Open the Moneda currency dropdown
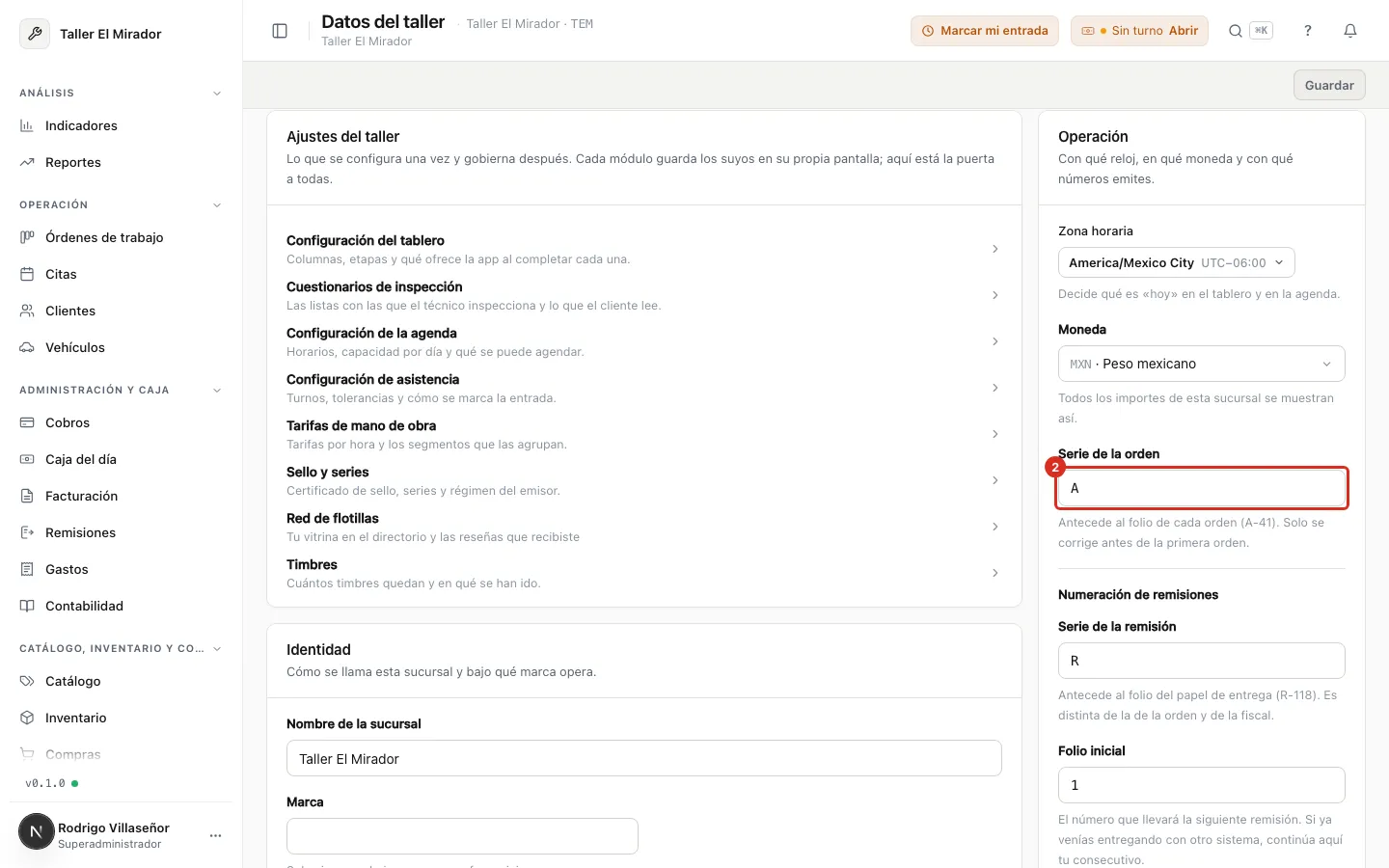Viewport: 1389px width, 868px height. pyautogui.click(x=1201, y=364)
